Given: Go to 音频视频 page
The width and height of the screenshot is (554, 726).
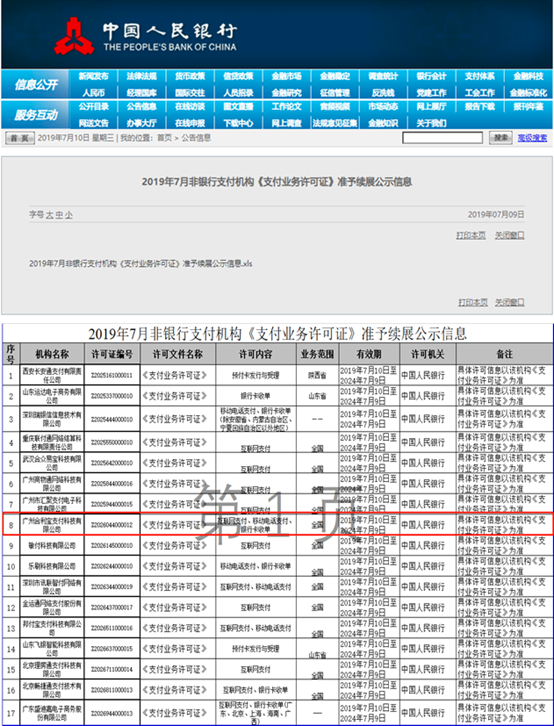Looking at the screenshot, I should [335, 106].
